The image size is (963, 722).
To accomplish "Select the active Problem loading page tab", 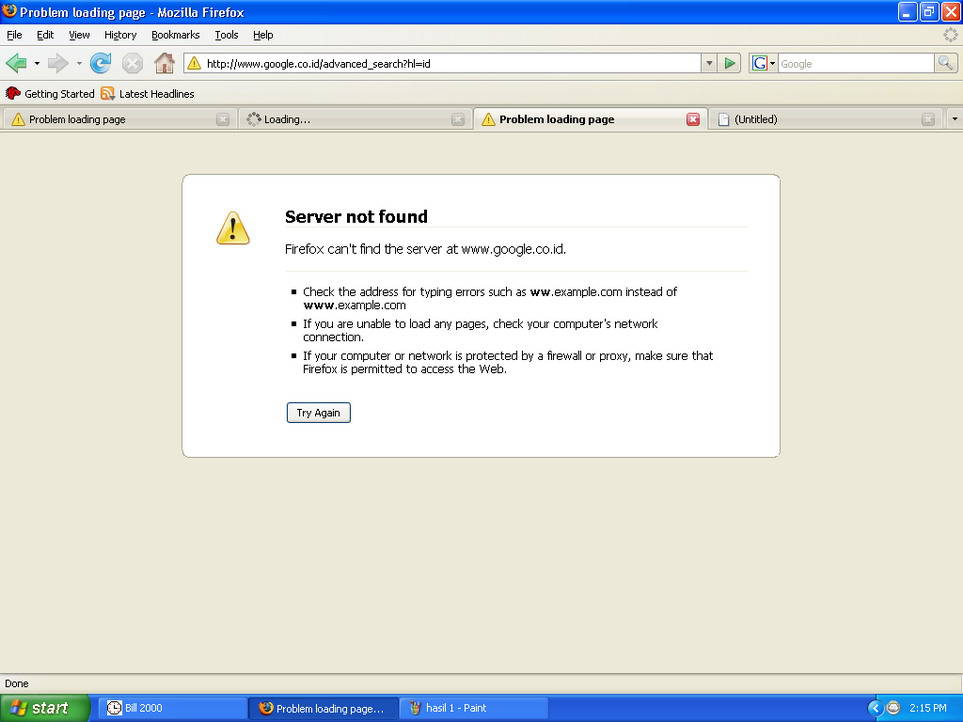I will tap(590, 119).
